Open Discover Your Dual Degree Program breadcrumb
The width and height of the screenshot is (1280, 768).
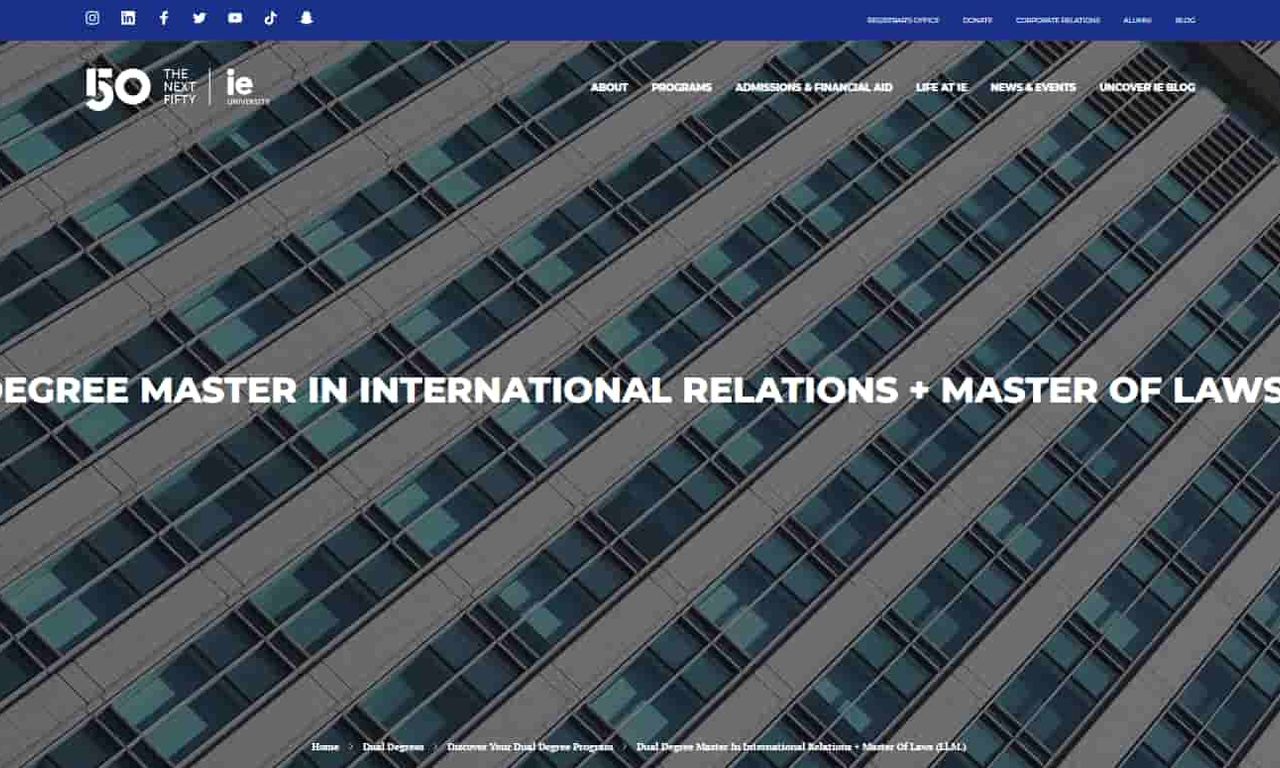pos(530,747)
